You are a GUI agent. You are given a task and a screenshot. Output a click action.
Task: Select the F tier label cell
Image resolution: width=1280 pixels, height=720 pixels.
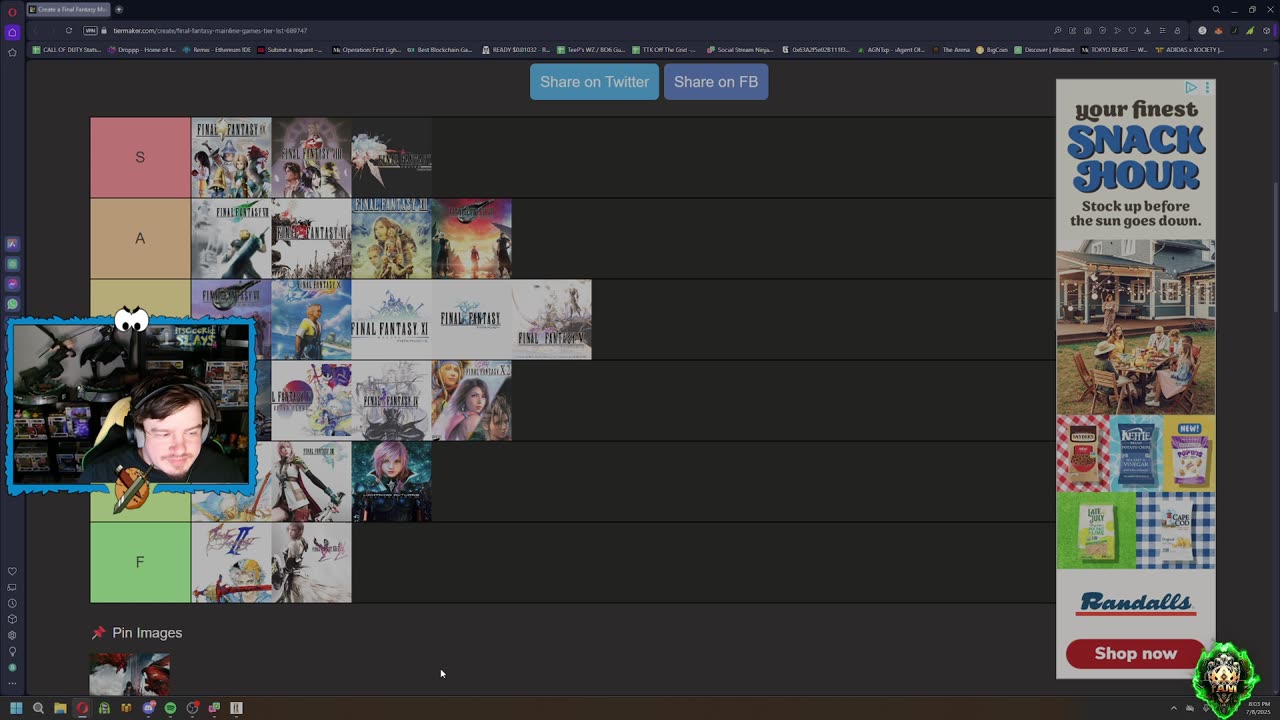click(140, 562)
